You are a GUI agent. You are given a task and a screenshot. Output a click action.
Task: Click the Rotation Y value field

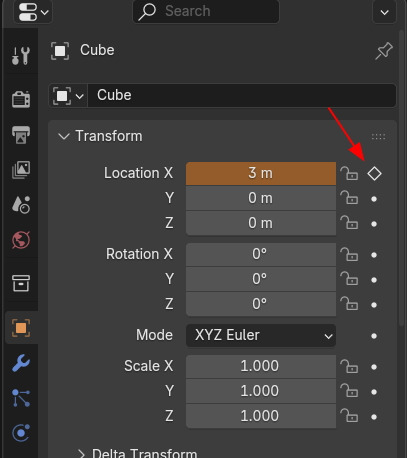coord(261,279)
